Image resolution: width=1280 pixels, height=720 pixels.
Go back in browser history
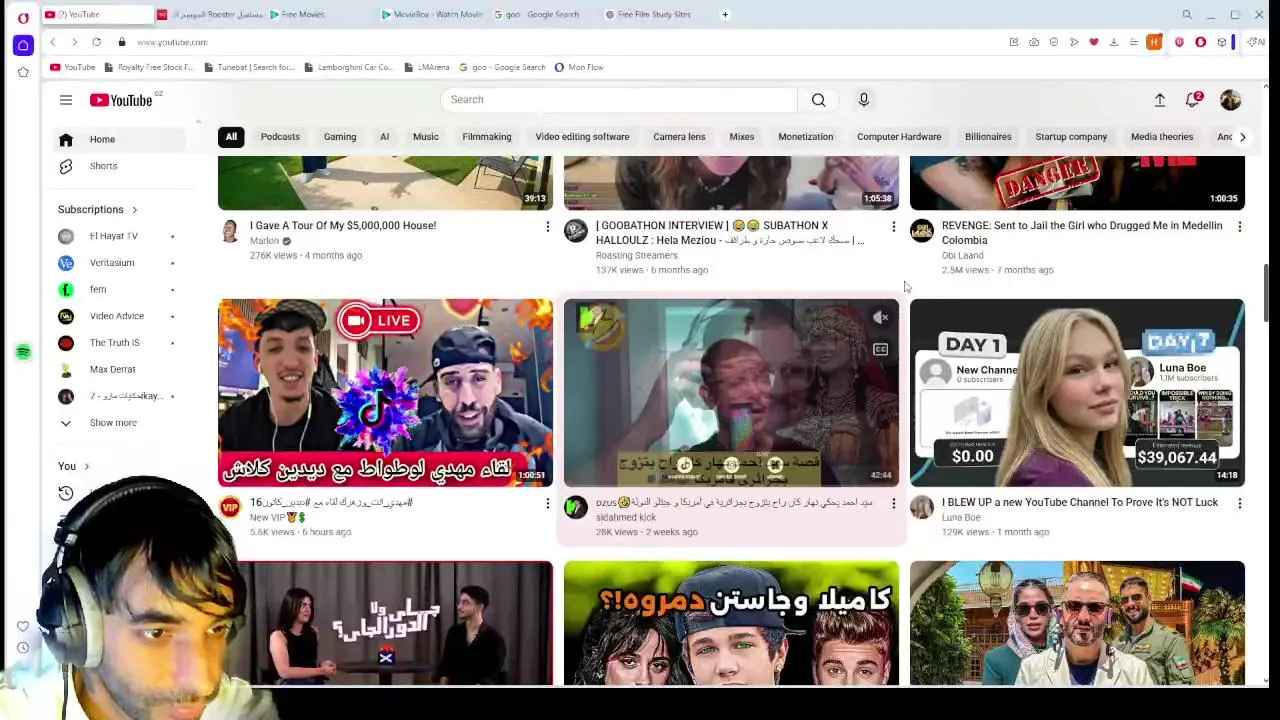(x=52, y=42)
